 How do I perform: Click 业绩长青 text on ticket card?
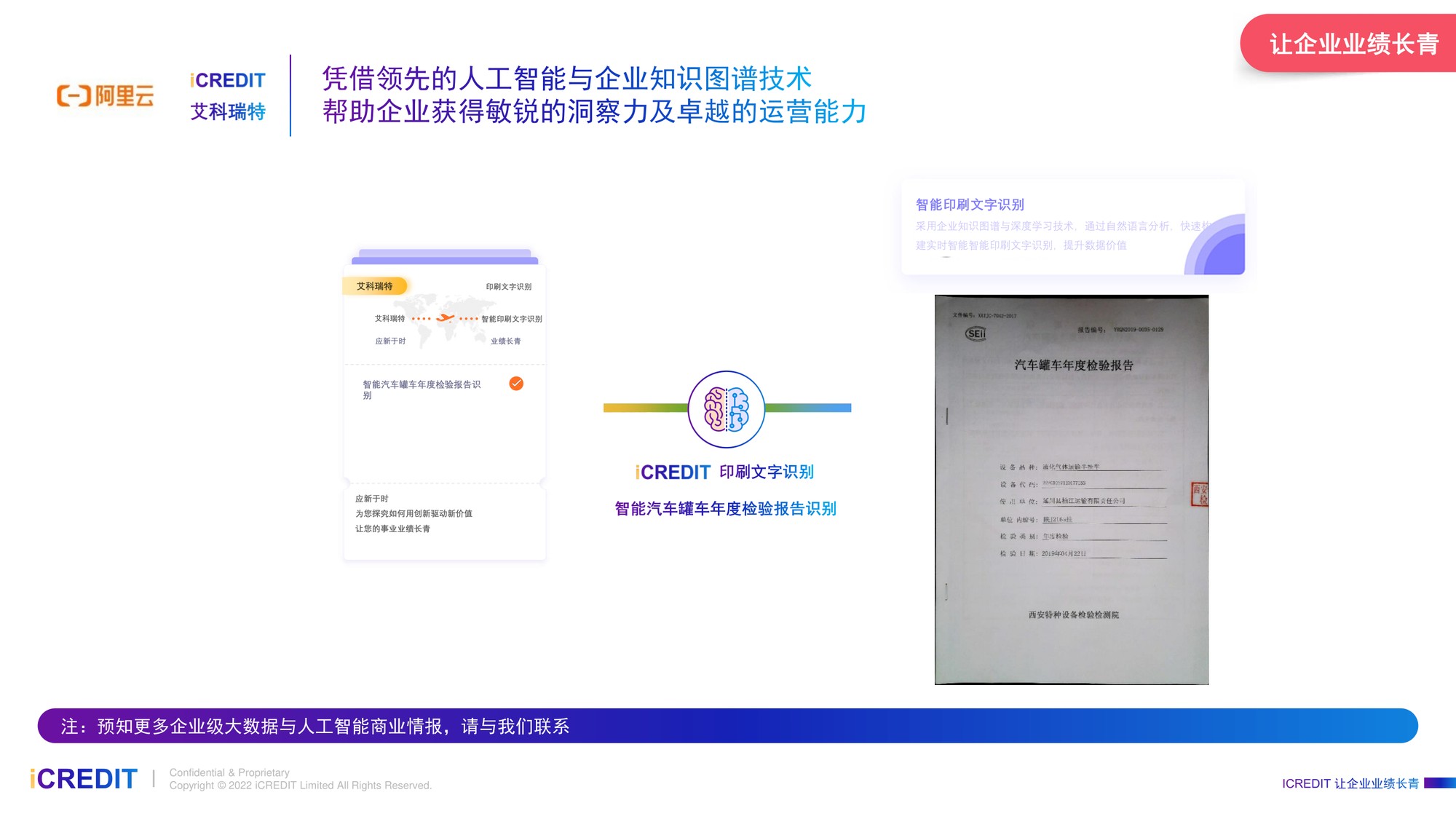coord(506,341)
